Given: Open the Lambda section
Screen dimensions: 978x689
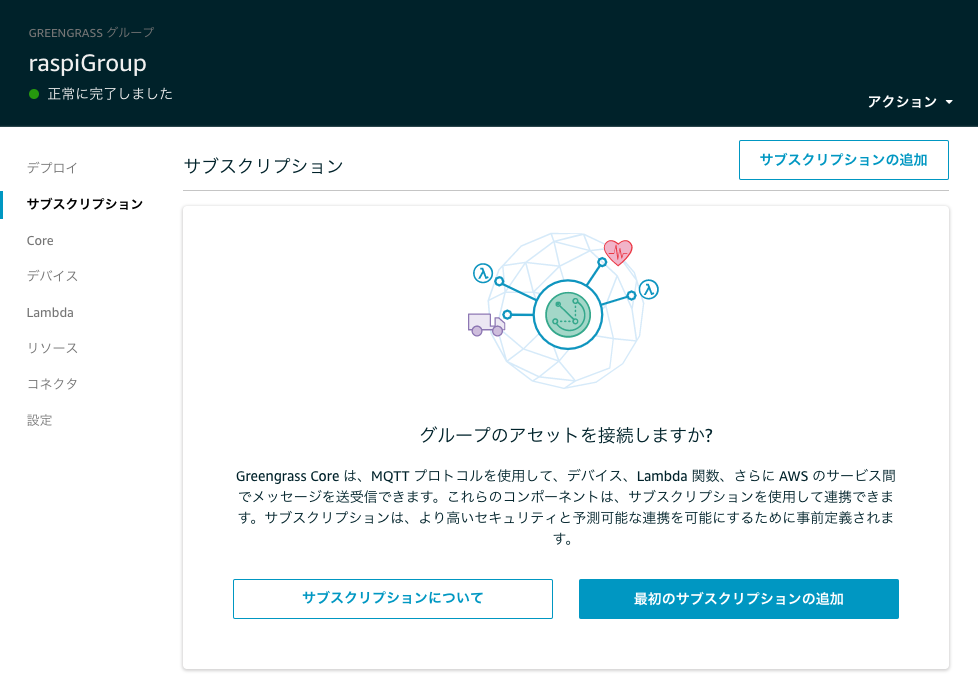Looking at the screenshot, I should click(50, 312).
